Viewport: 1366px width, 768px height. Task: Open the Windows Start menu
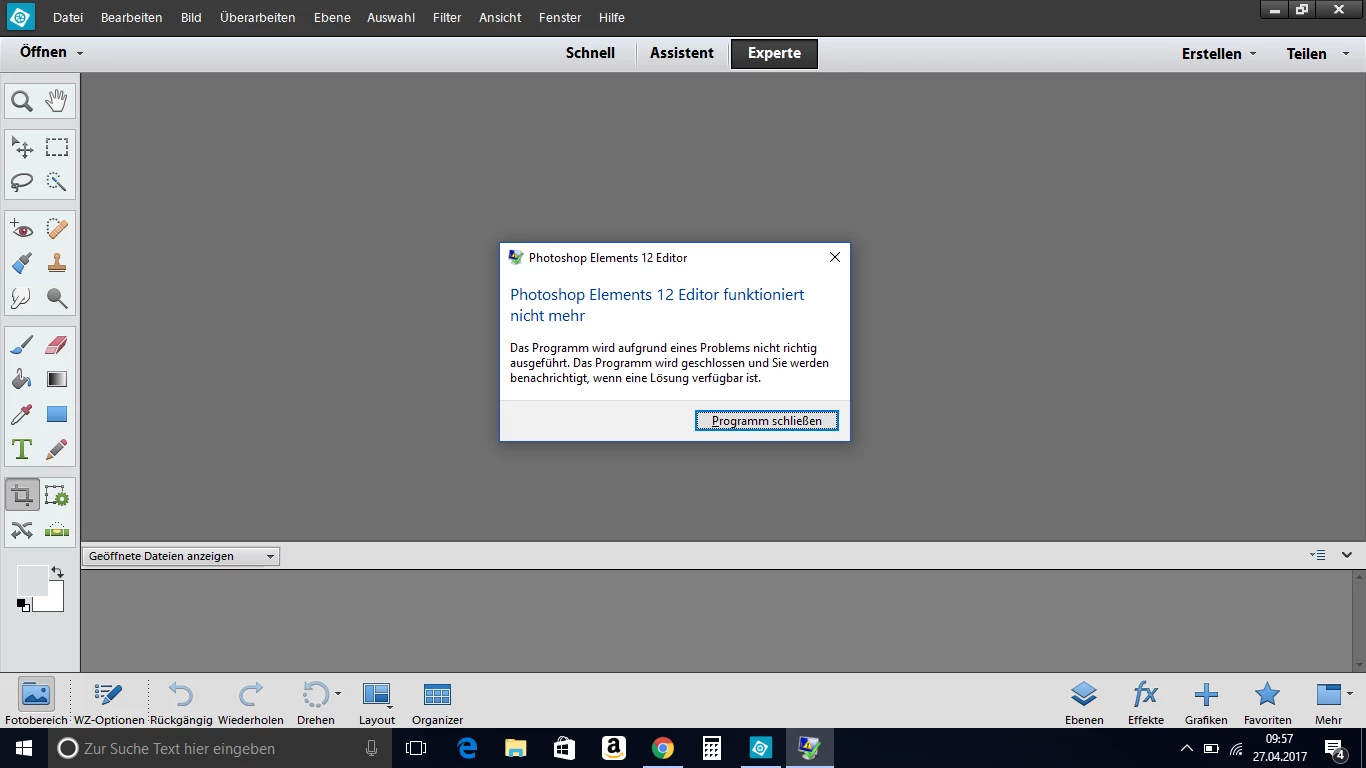click(x=23, y=748)
